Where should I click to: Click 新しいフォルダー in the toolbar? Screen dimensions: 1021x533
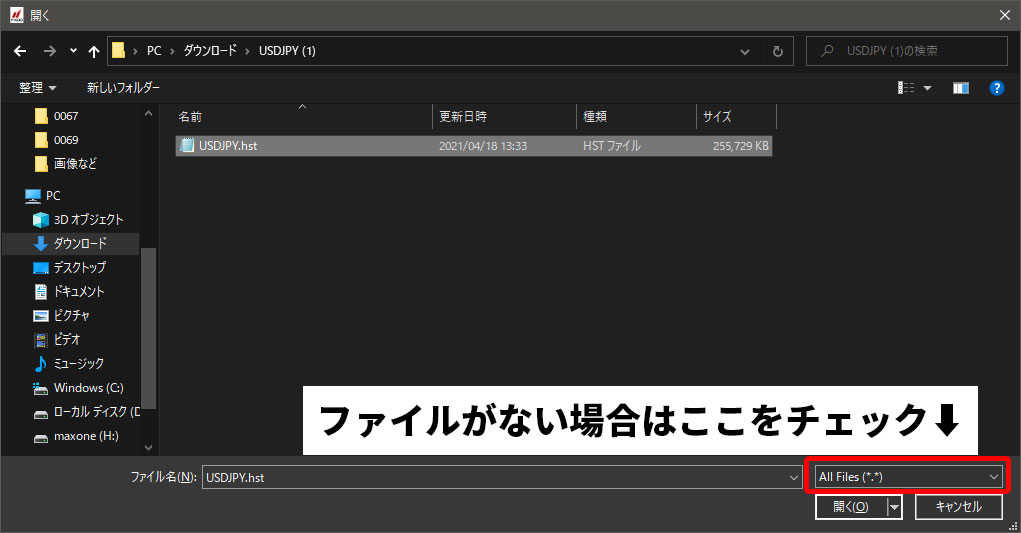point(123,88)
